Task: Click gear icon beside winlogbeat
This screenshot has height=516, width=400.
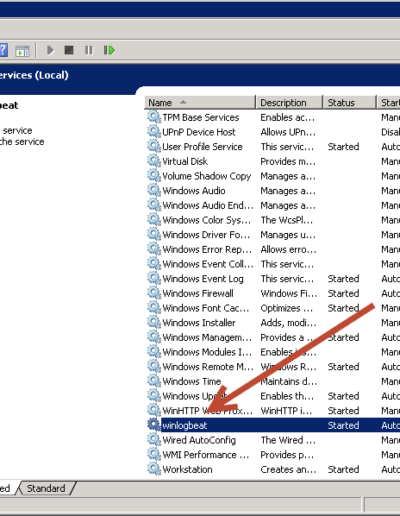Action: (154, 425)
